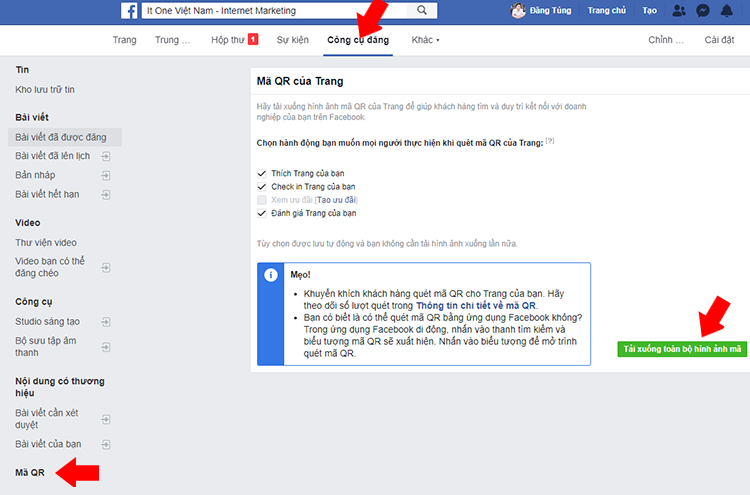Viewport: 750px width, 495px height.
Task: Open Thông tin chi tiết về mã QR link
Action: tap(476, 304)
